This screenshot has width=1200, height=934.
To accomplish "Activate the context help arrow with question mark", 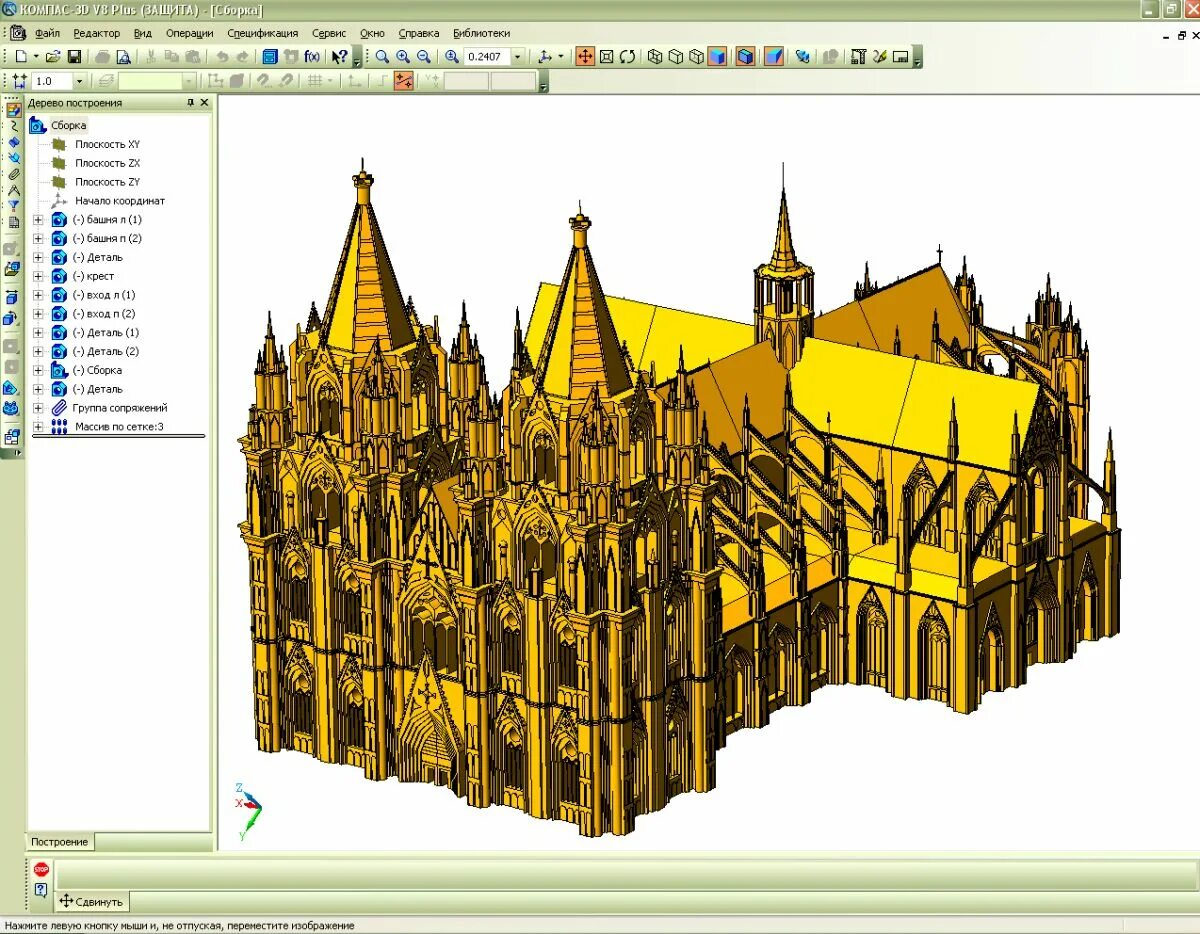I will coord(339,57).
